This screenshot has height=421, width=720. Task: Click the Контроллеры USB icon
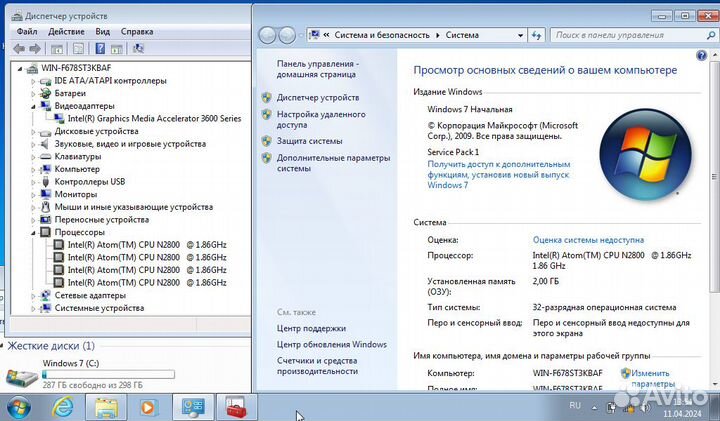point(45,182)
